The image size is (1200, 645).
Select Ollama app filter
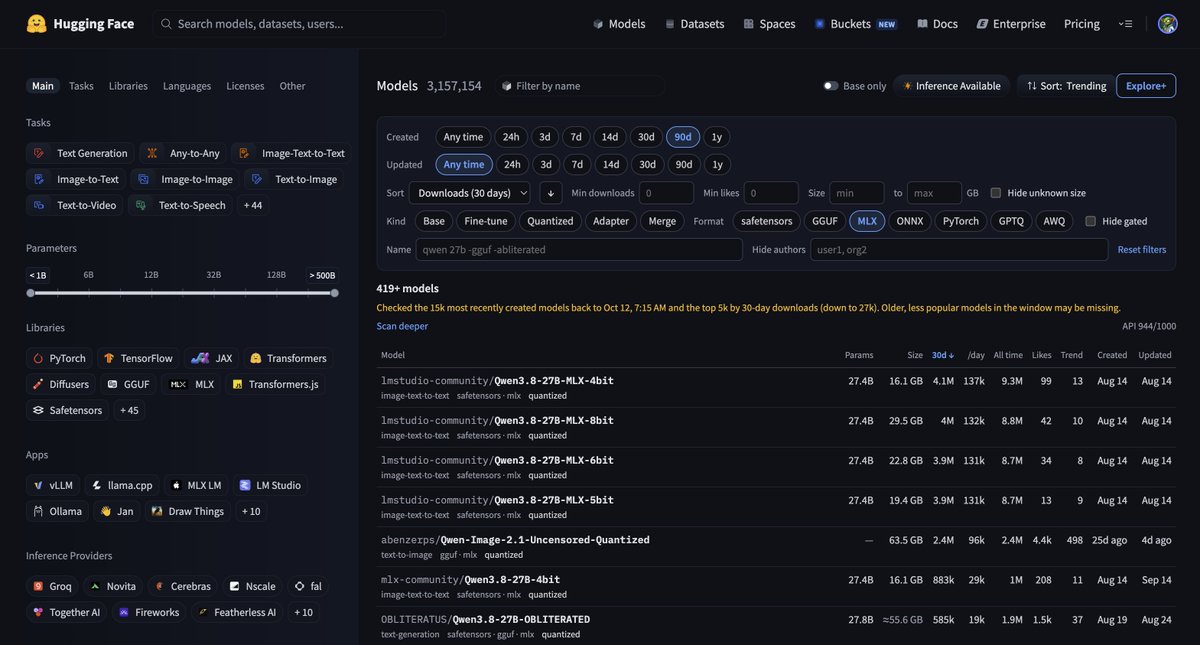pos(58,511)
